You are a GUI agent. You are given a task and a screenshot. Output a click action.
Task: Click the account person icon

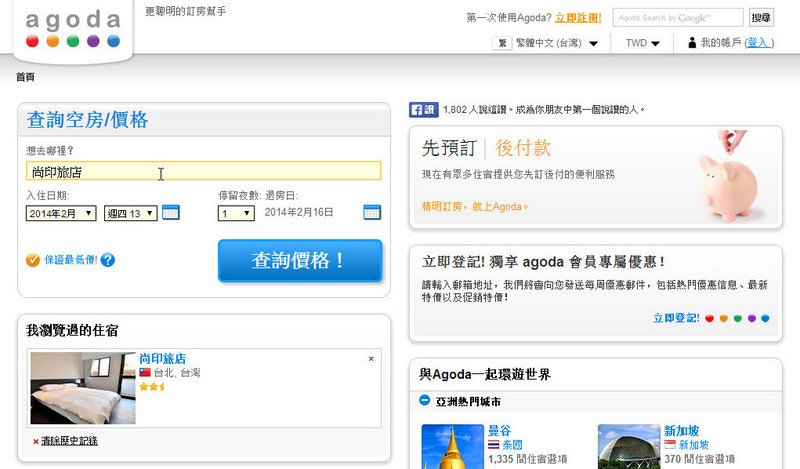692,43
